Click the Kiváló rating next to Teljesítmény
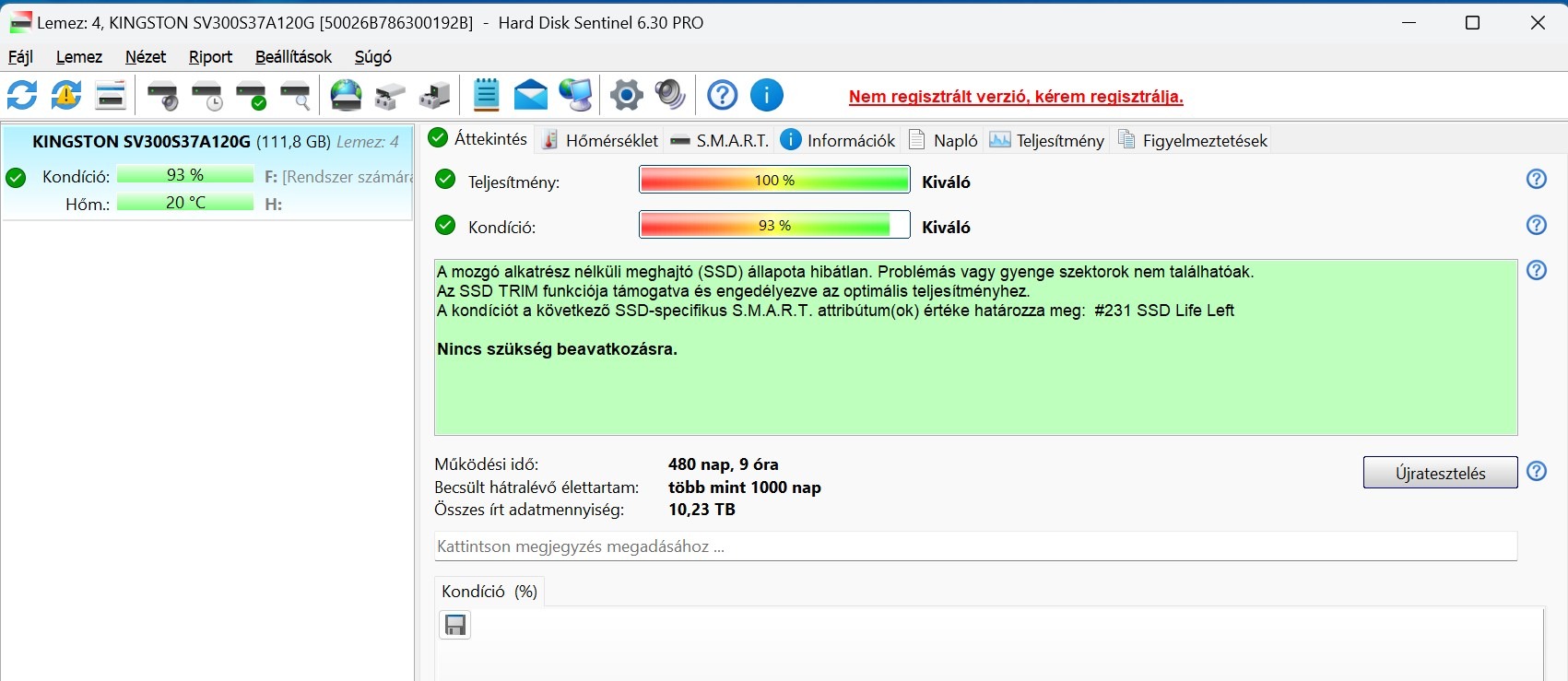The image size is (1568, 681). [x=947, y=182]
